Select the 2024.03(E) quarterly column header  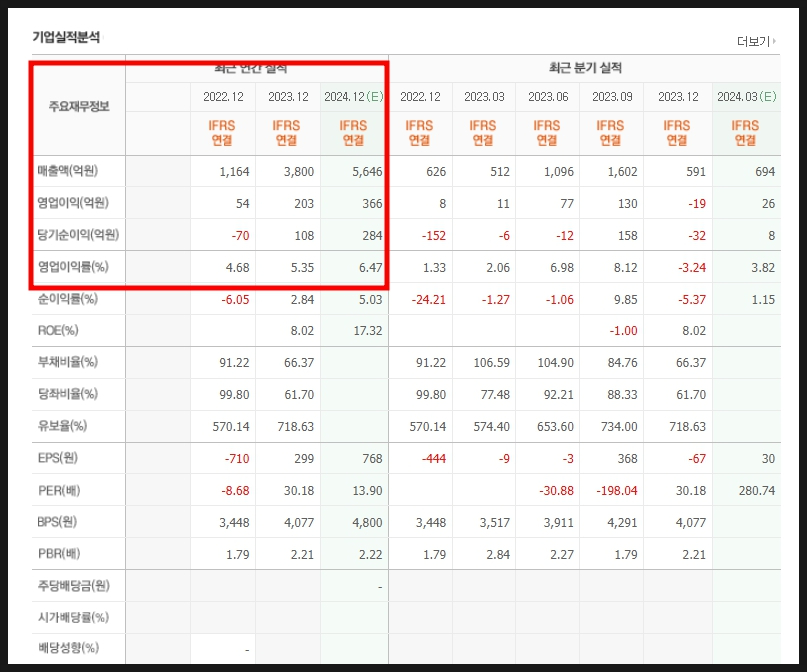[746, 97]
